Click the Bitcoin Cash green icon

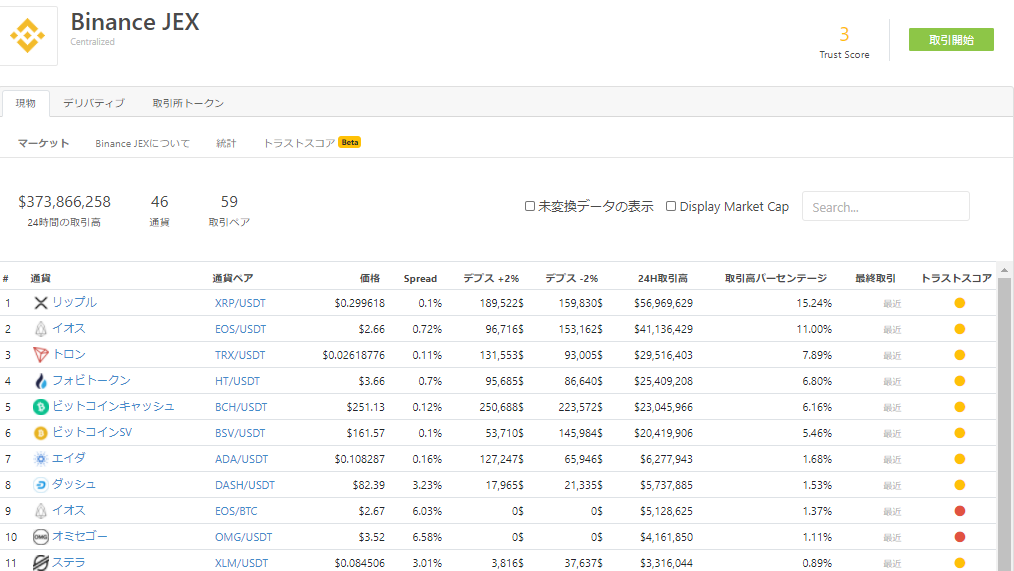tap(41, 407)
